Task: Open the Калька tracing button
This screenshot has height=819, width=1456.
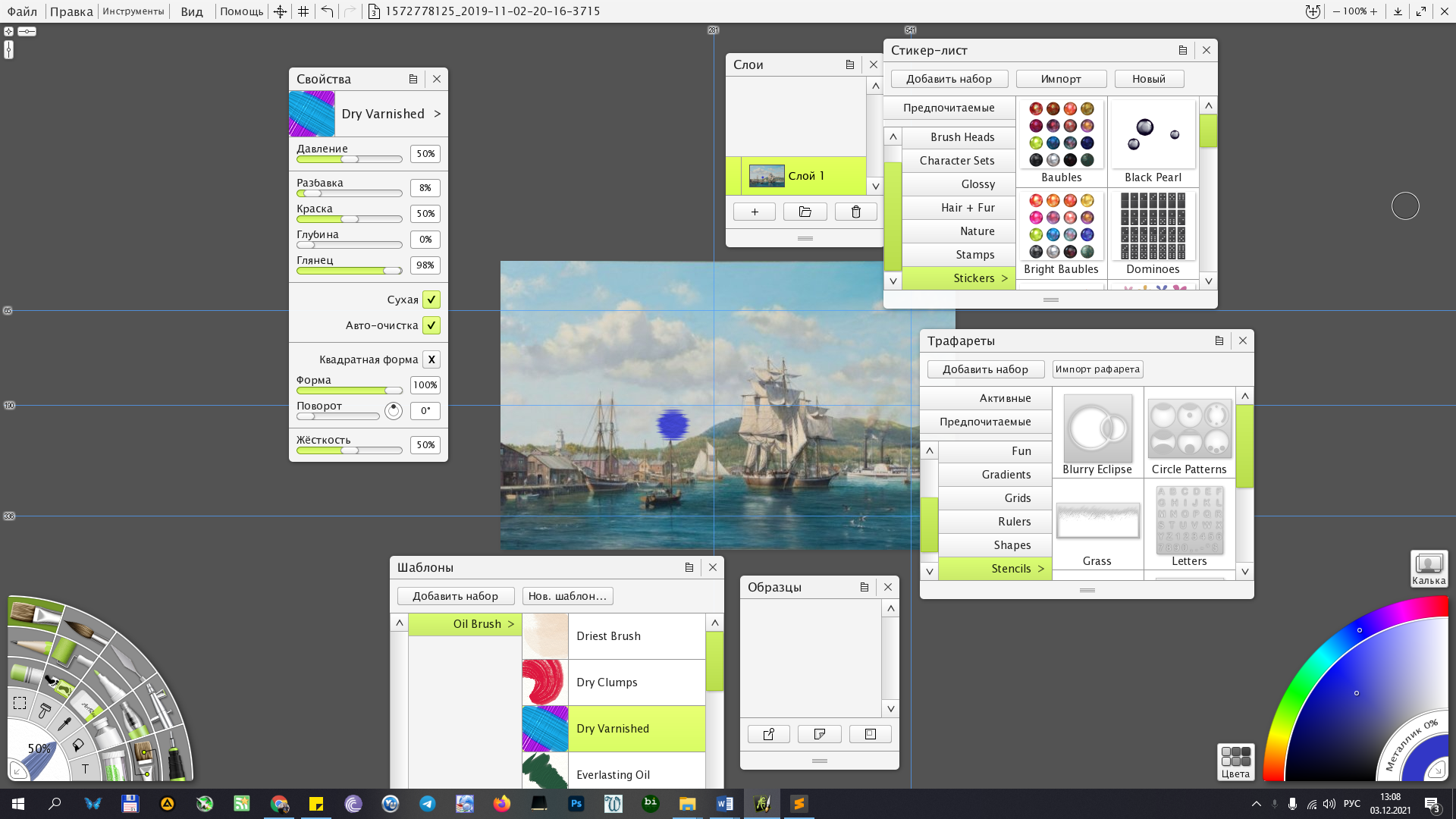Action: click(1429, 569)
